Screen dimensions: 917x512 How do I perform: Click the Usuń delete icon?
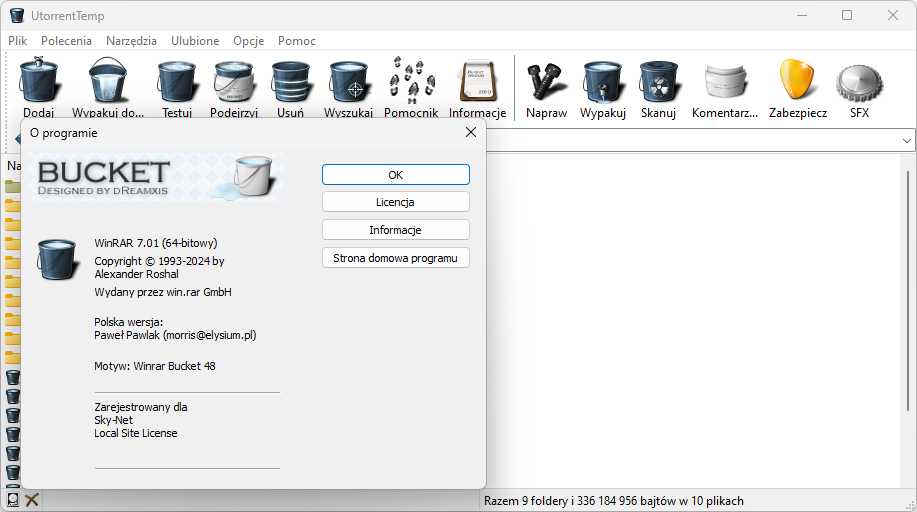[291, 82]
